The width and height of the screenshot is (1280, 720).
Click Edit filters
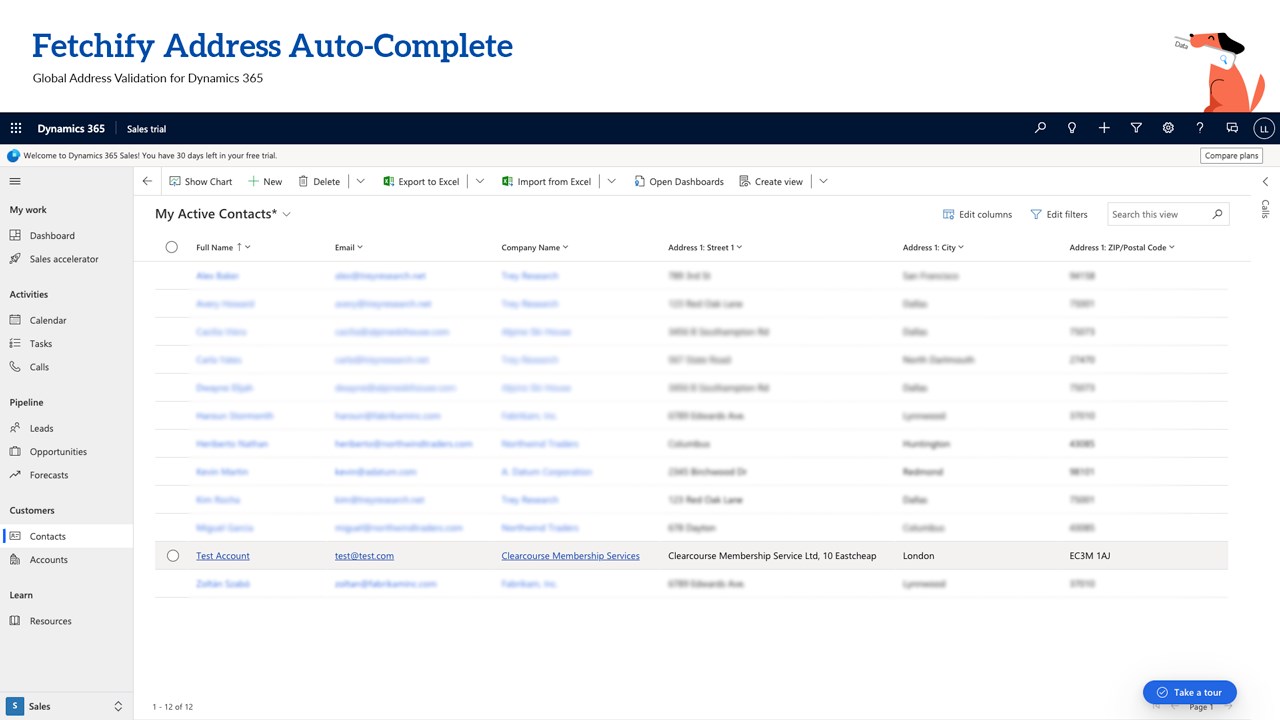coord(1058,214)
